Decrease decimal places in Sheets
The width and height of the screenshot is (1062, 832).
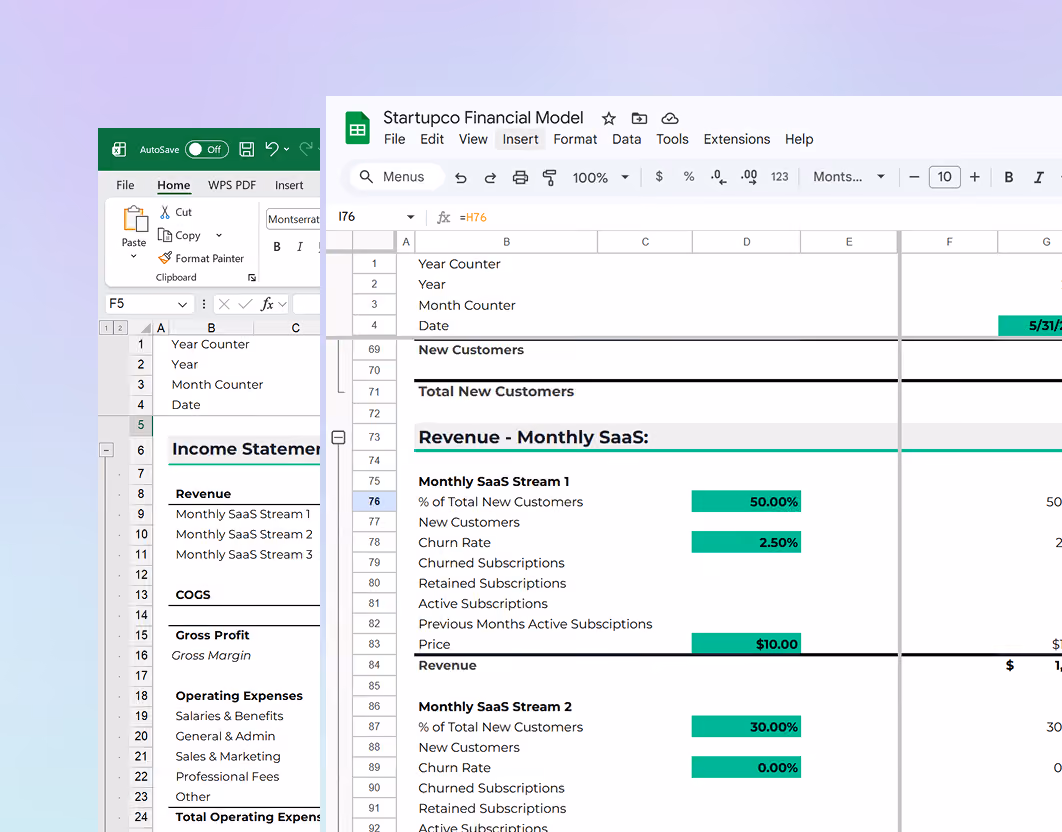(718, 177)
